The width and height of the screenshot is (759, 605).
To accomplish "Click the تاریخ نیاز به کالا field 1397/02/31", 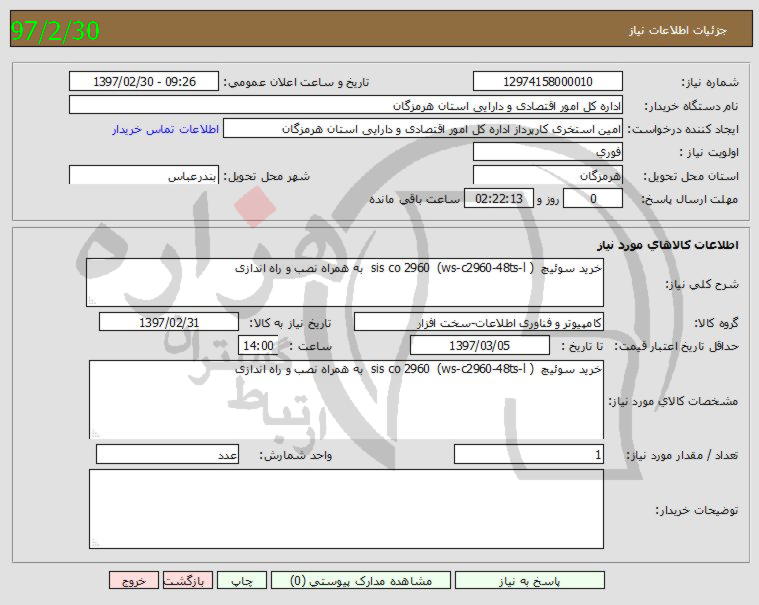I will pos(169,322).
